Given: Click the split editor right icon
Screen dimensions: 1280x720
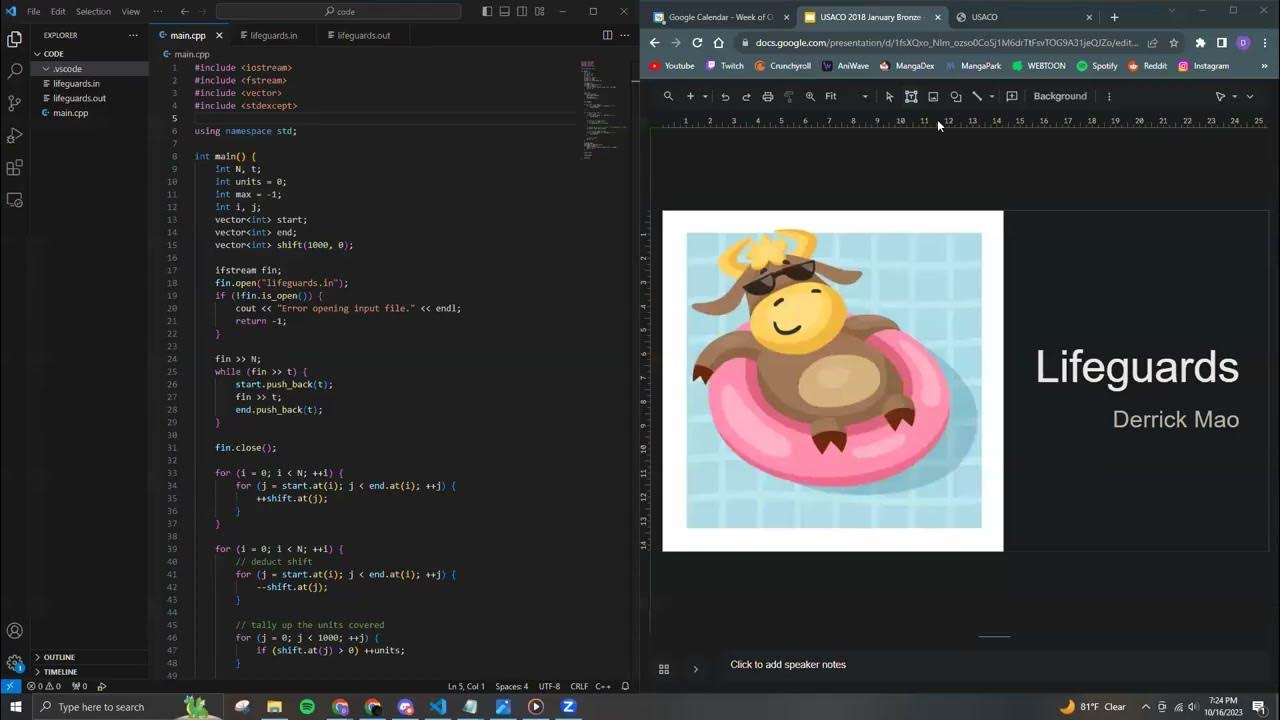Looking at the screenshot, I should tap(607, 35).
